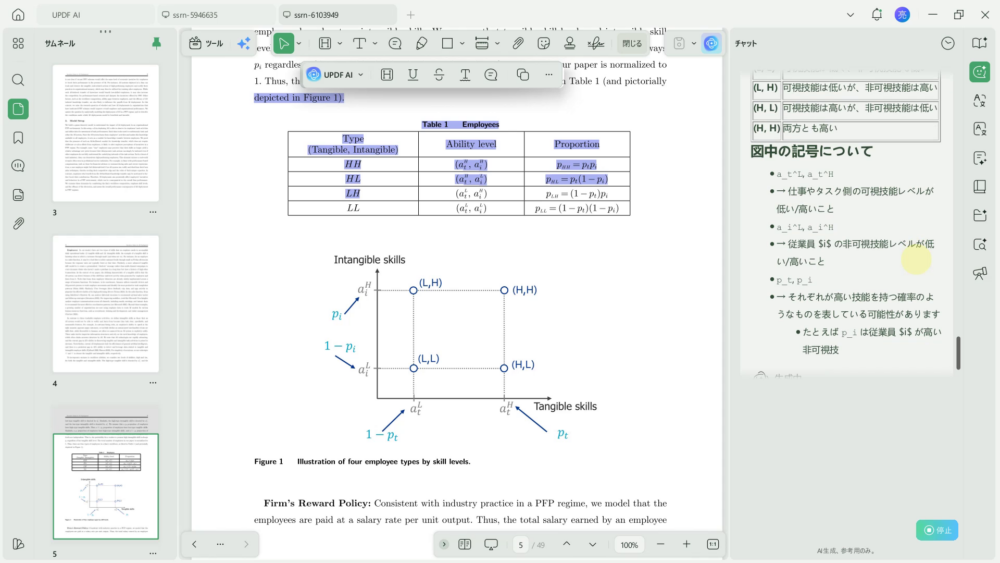The height and width of the screenshot is (563, 1000).
Task: Add a comment to selected text
Action: [x=491, y=75]
